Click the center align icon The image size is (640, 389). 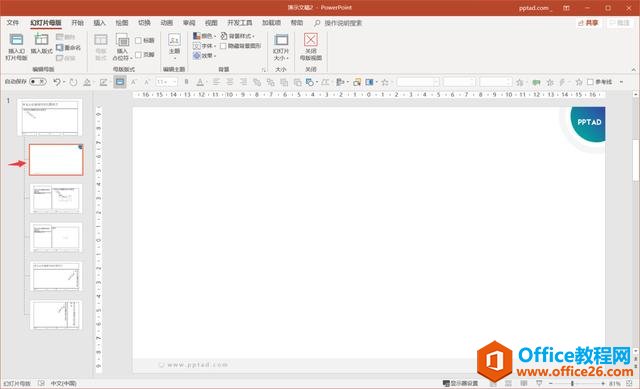[230, 82]
